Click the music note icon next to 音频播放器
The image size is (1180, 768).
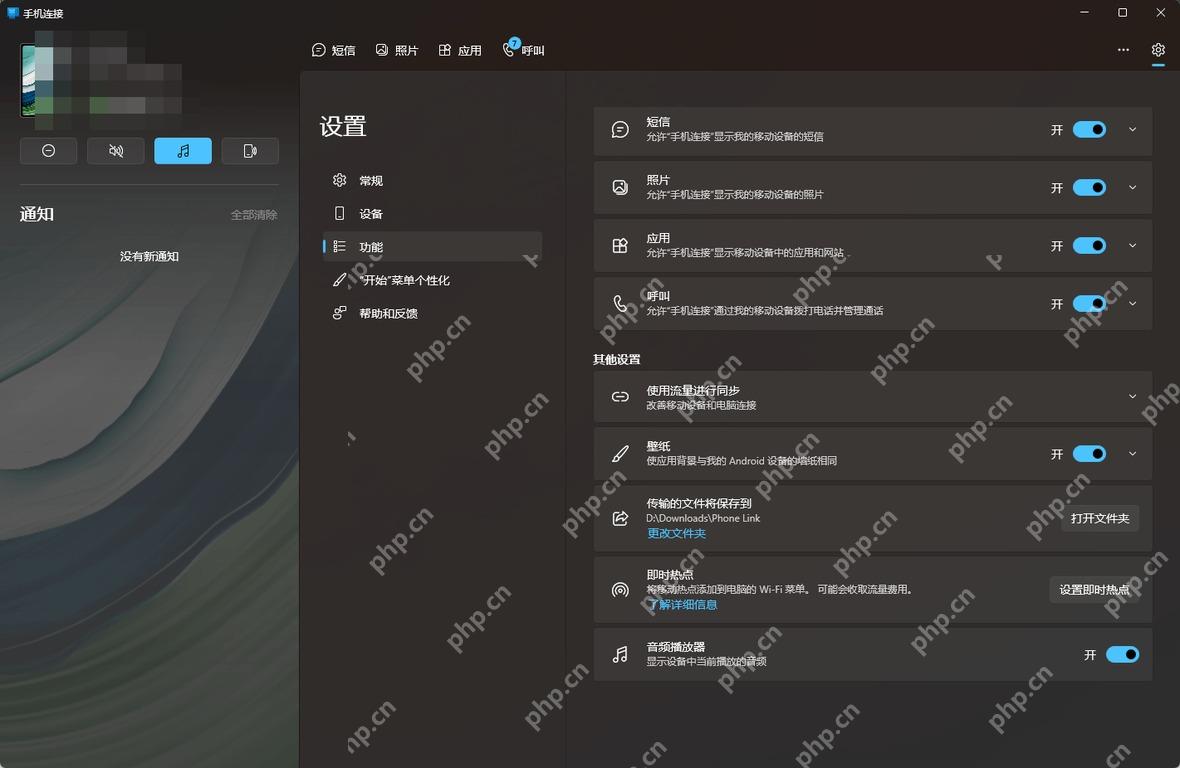coord(620,654)
